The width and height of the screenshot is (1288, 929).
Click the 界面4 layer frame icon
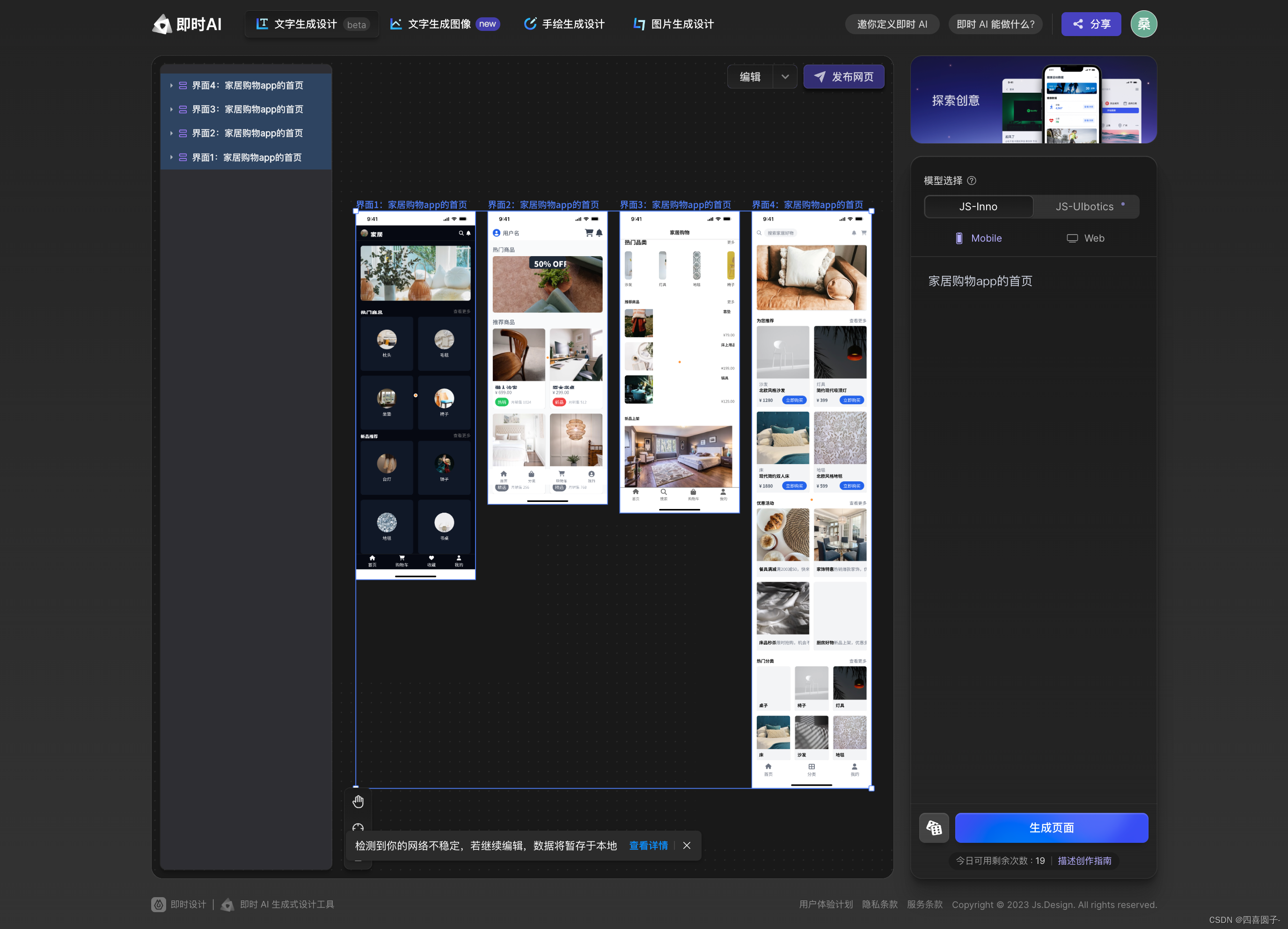point(183,85)
